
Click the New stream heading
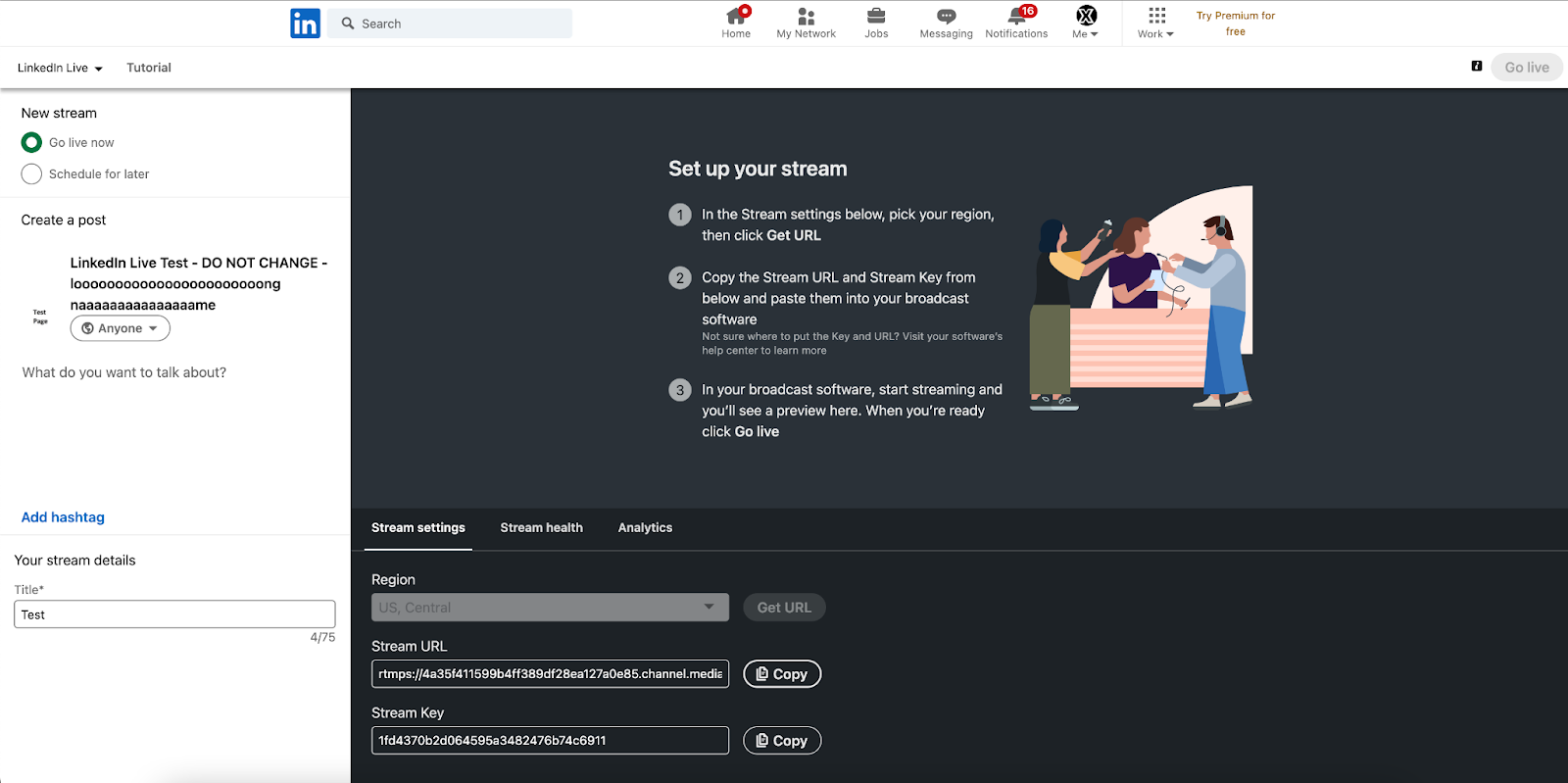(x=59, y=114)
